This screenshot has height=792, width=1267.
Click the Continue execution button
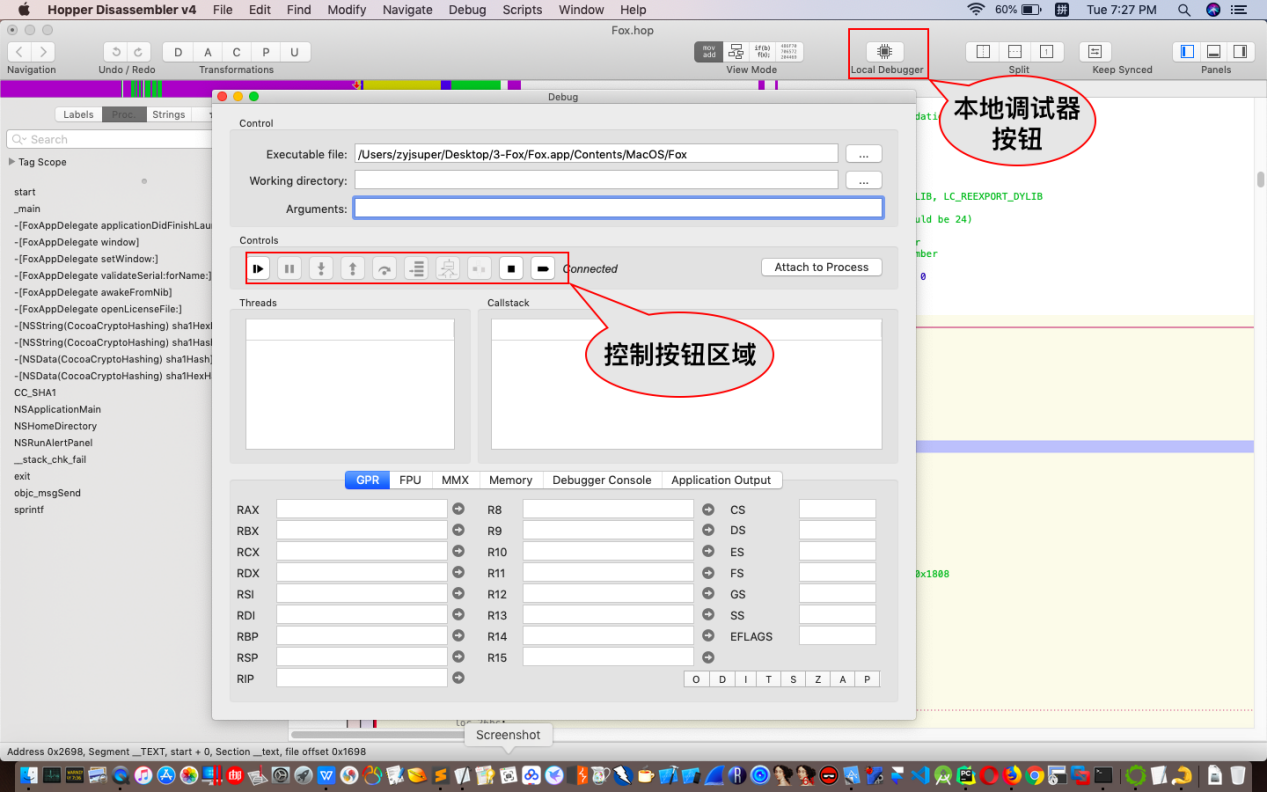[258, 268]
